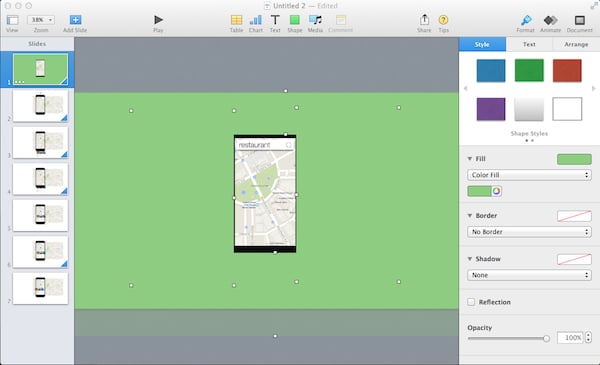Select slide 4 thumbnail

40,179
